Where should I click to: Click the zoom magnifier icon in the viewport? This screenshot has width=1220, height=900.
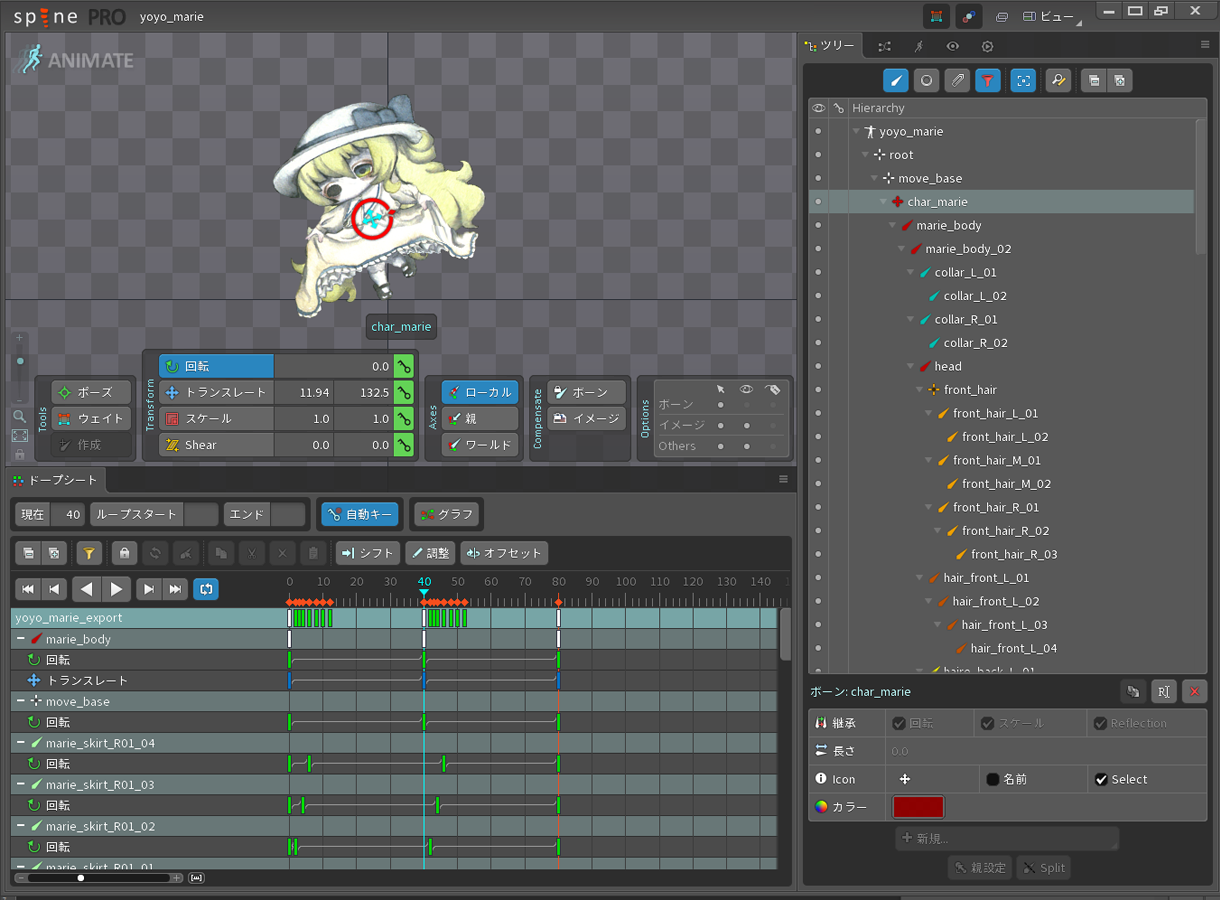point(20,416)
